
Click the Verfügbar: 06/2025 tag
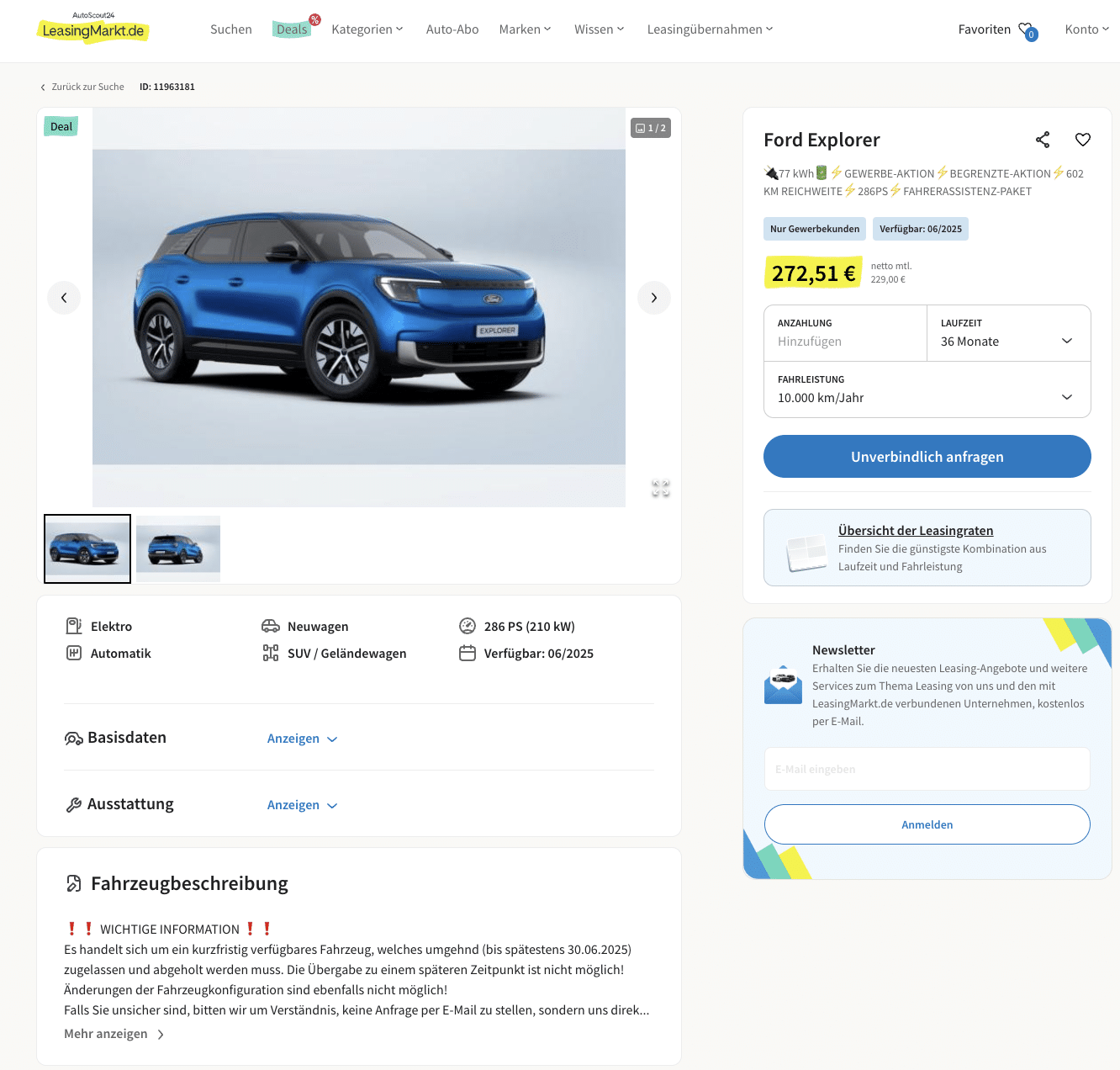coord(921,229)
